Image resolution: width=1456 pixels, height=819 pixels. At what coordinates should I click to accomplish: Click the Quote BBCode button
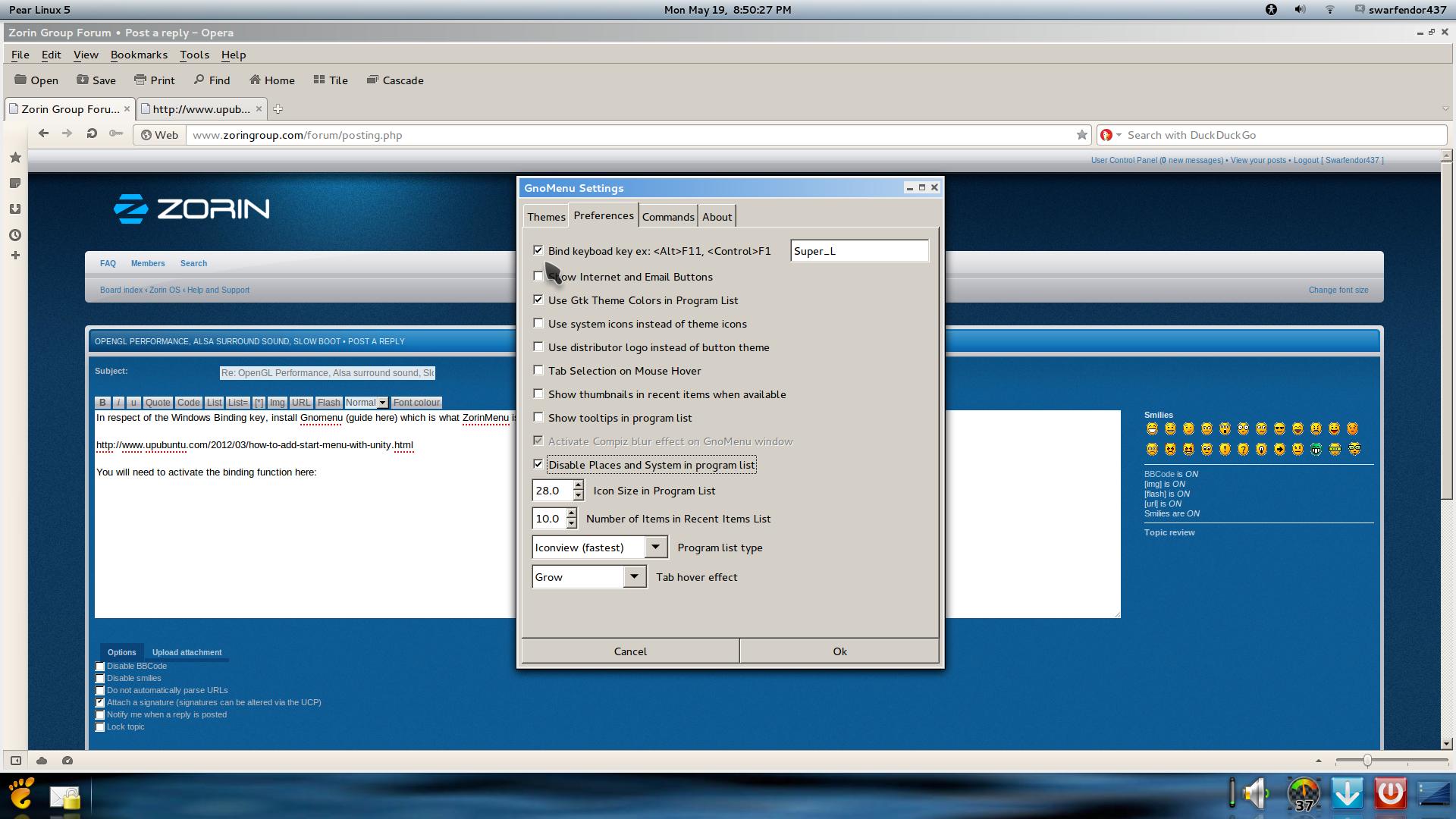[x=158, y=403]
